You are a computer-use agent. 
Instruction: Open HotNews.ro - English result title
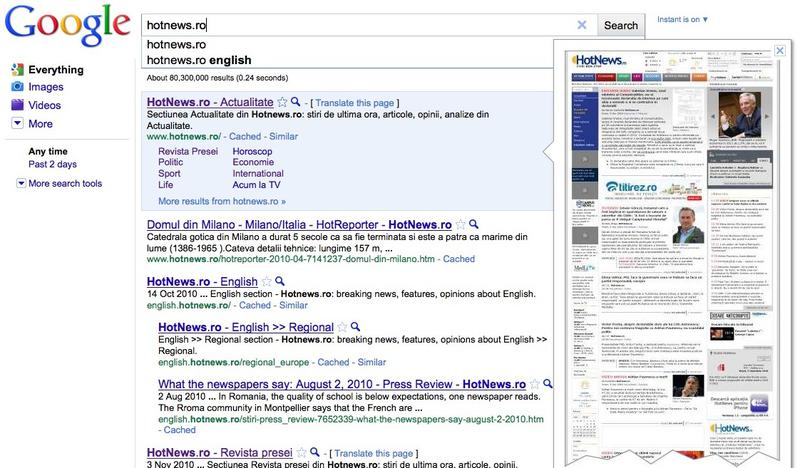(202, 282)
